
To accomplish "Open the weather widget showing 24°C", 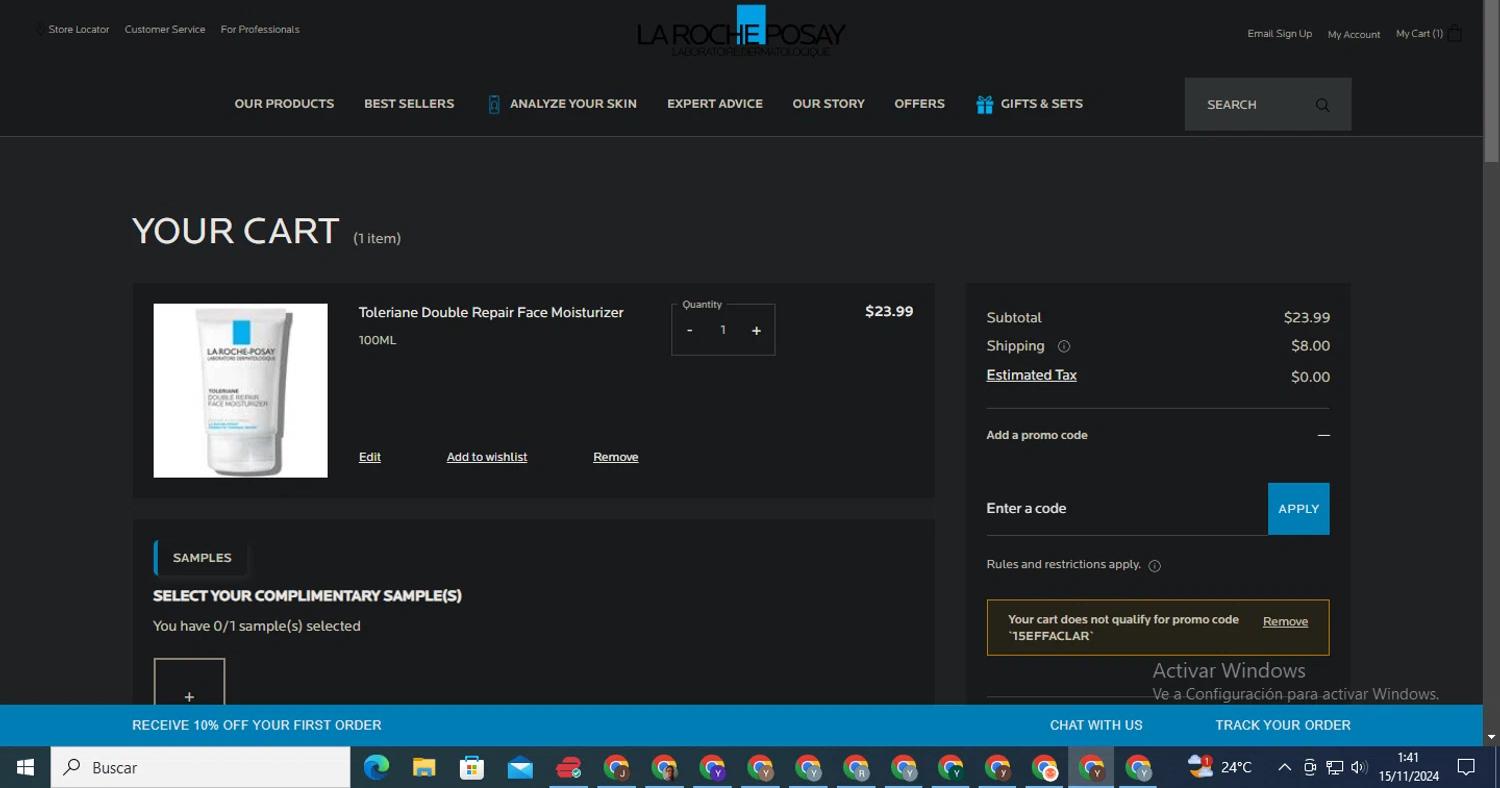I will point(1220,767).
